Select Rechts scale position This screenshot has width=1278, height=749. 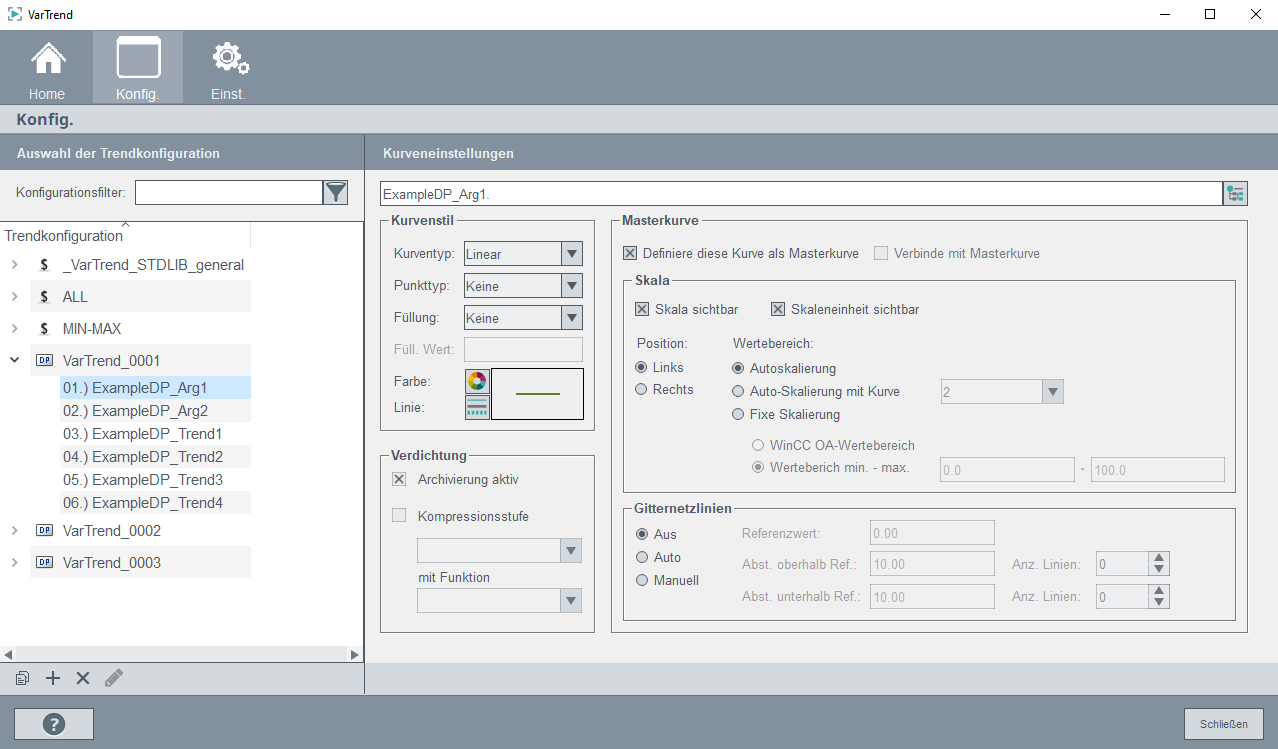pos(642,389)
